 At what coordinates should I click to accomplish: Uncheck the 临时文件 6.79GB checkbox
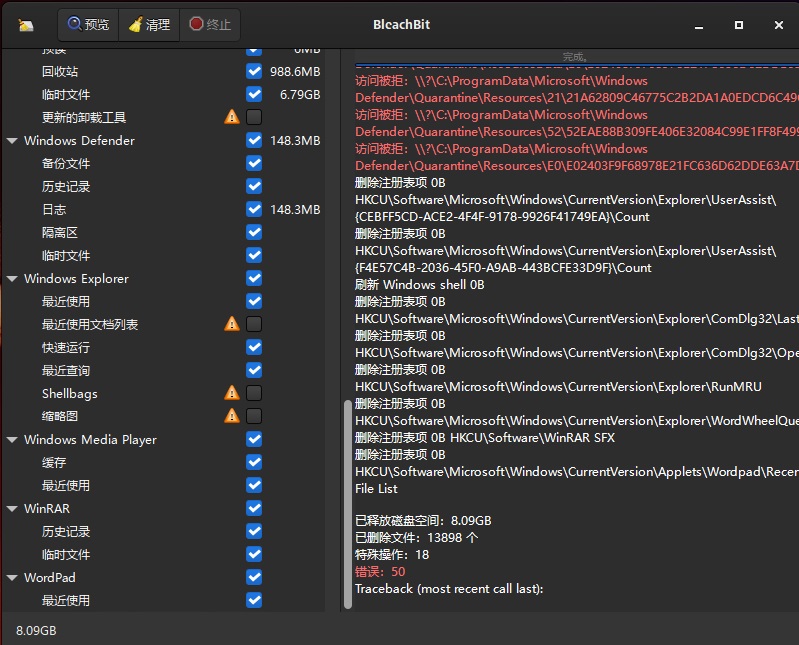[254, 94]
